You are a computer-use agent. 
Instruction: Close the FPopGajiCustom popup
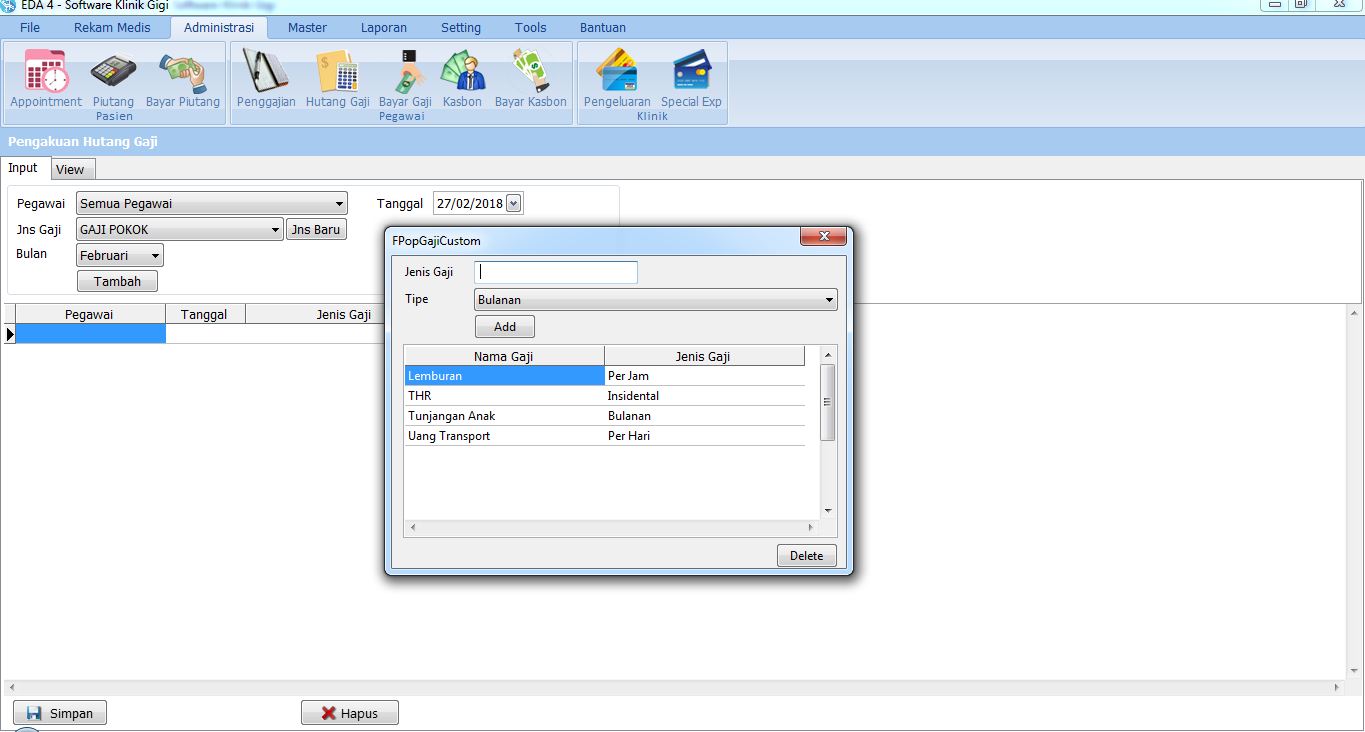[x=824, y=236]
